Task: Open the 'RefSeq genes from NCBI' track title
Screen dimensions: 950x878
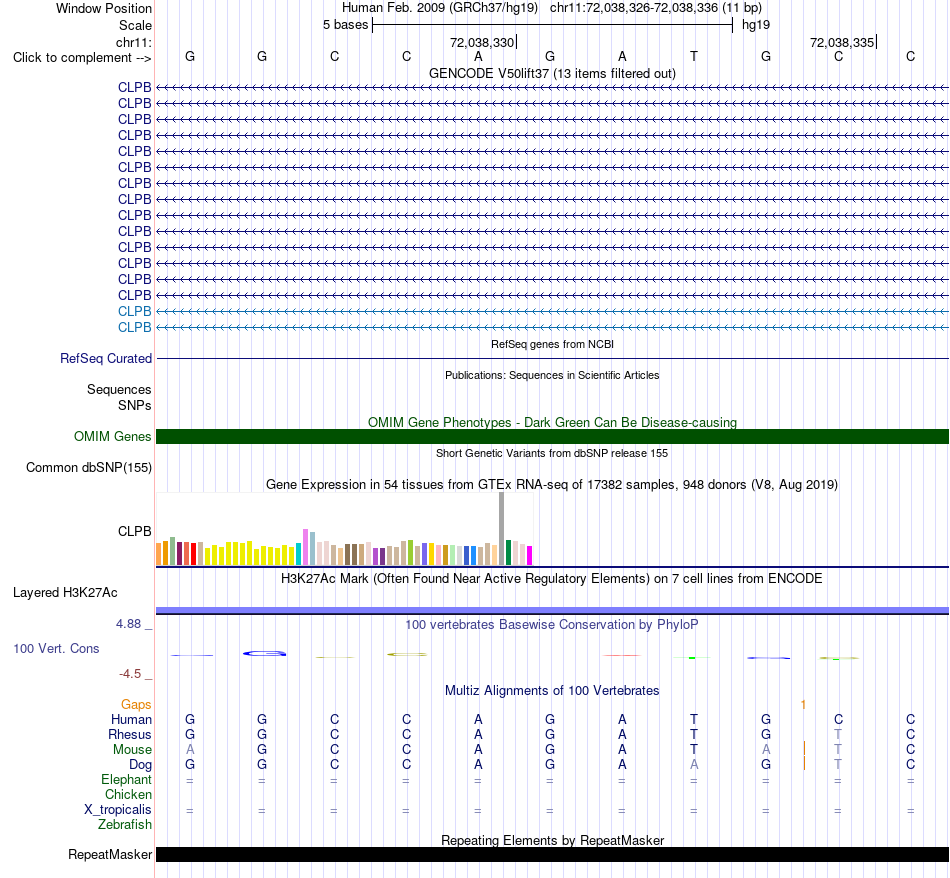Action: [x=552, y=344]
